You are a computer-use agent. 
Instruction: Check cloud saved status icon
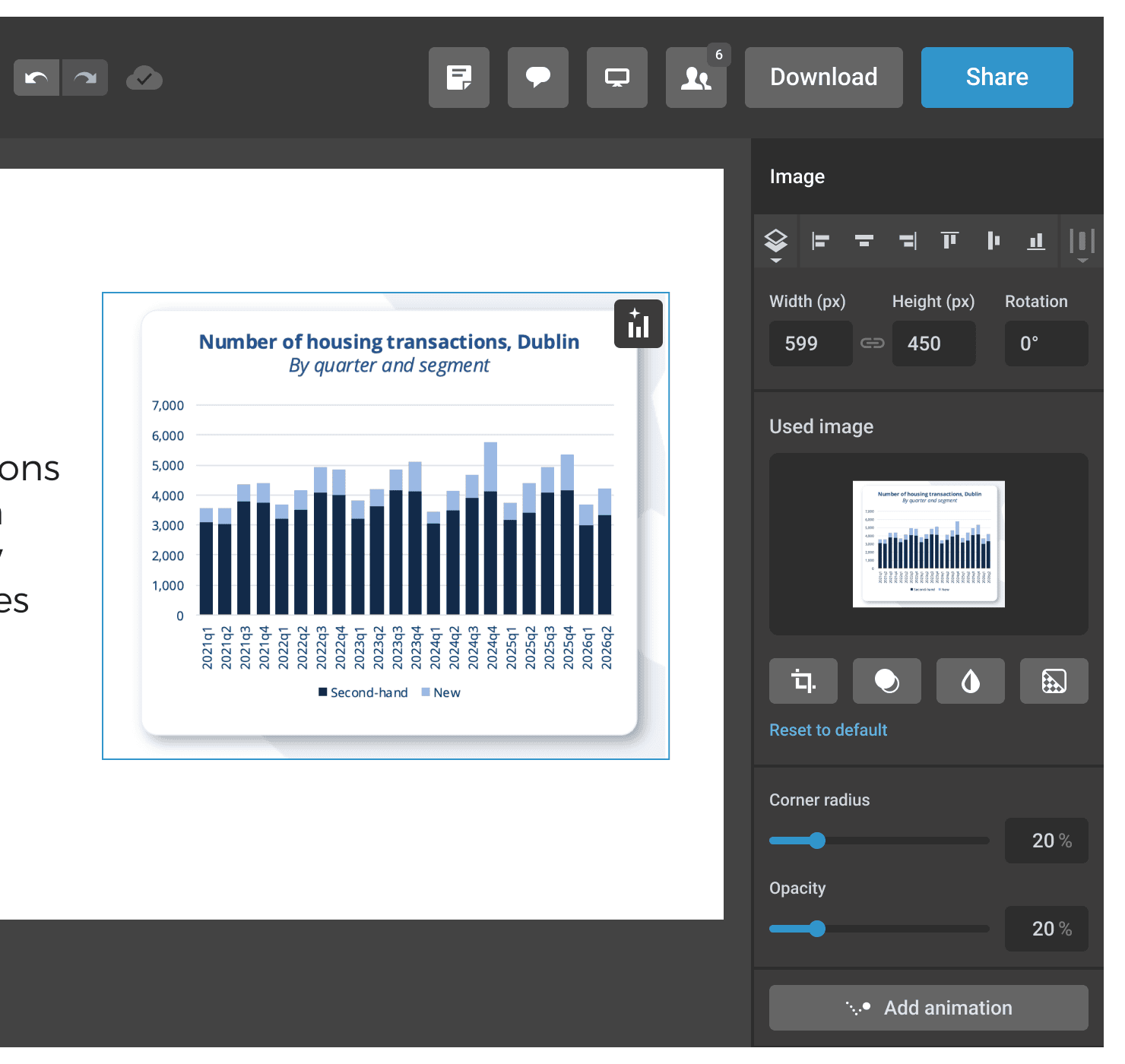tap(144, 78)
